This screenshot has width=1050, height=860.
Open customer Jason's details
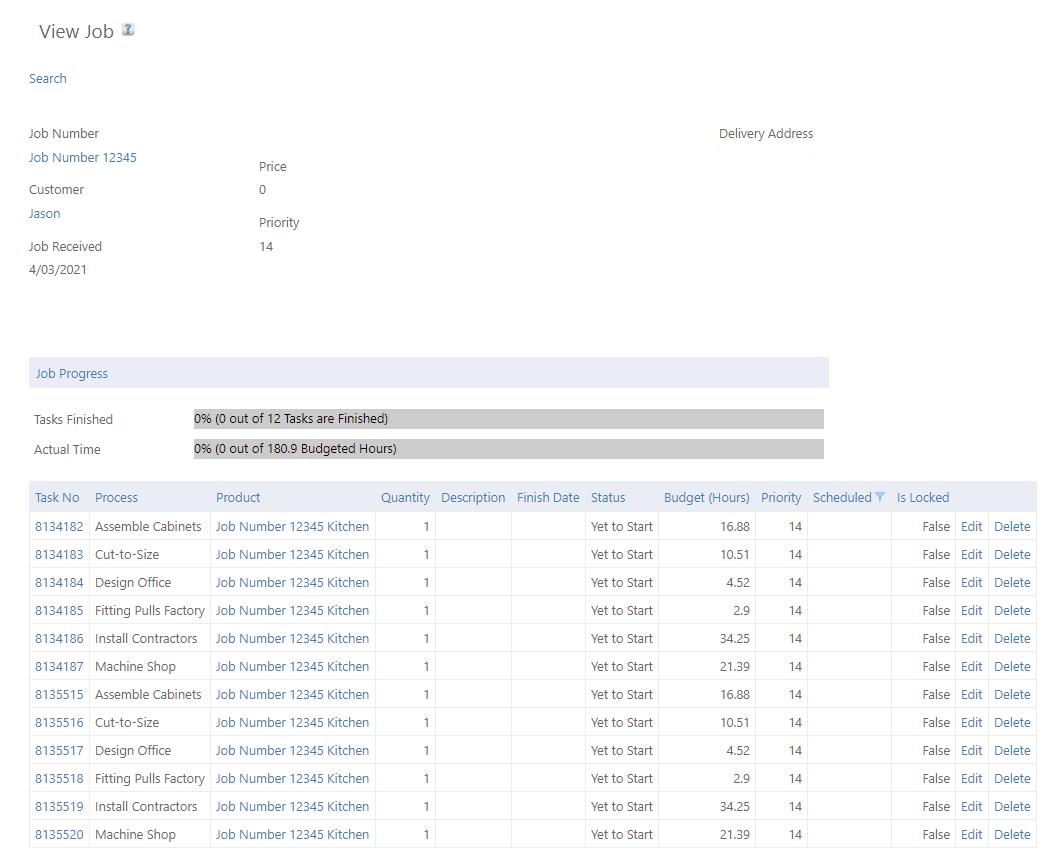coord(45,213)
